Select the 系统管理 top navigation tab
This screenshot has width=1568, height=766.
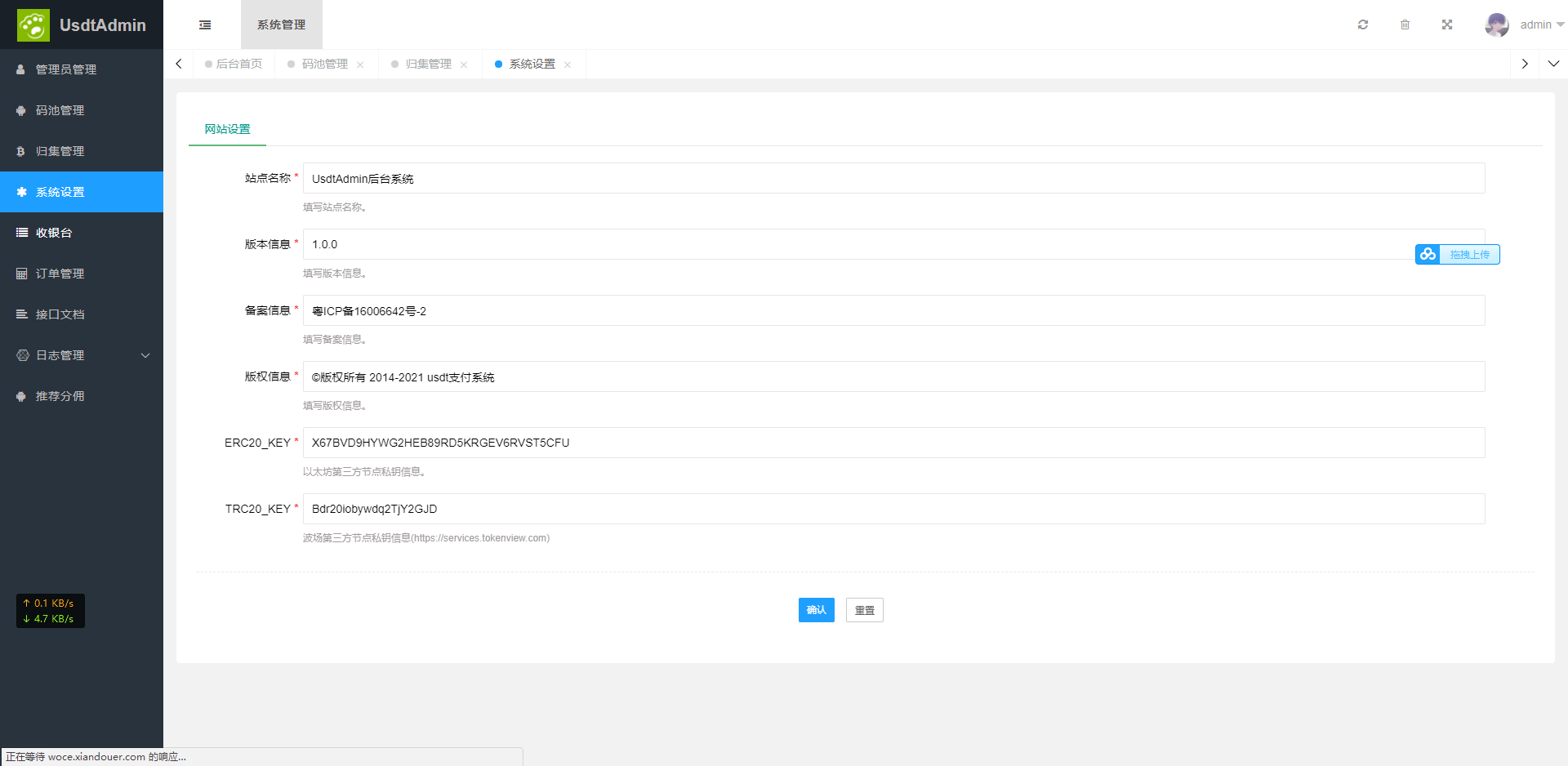coord(282,24)
